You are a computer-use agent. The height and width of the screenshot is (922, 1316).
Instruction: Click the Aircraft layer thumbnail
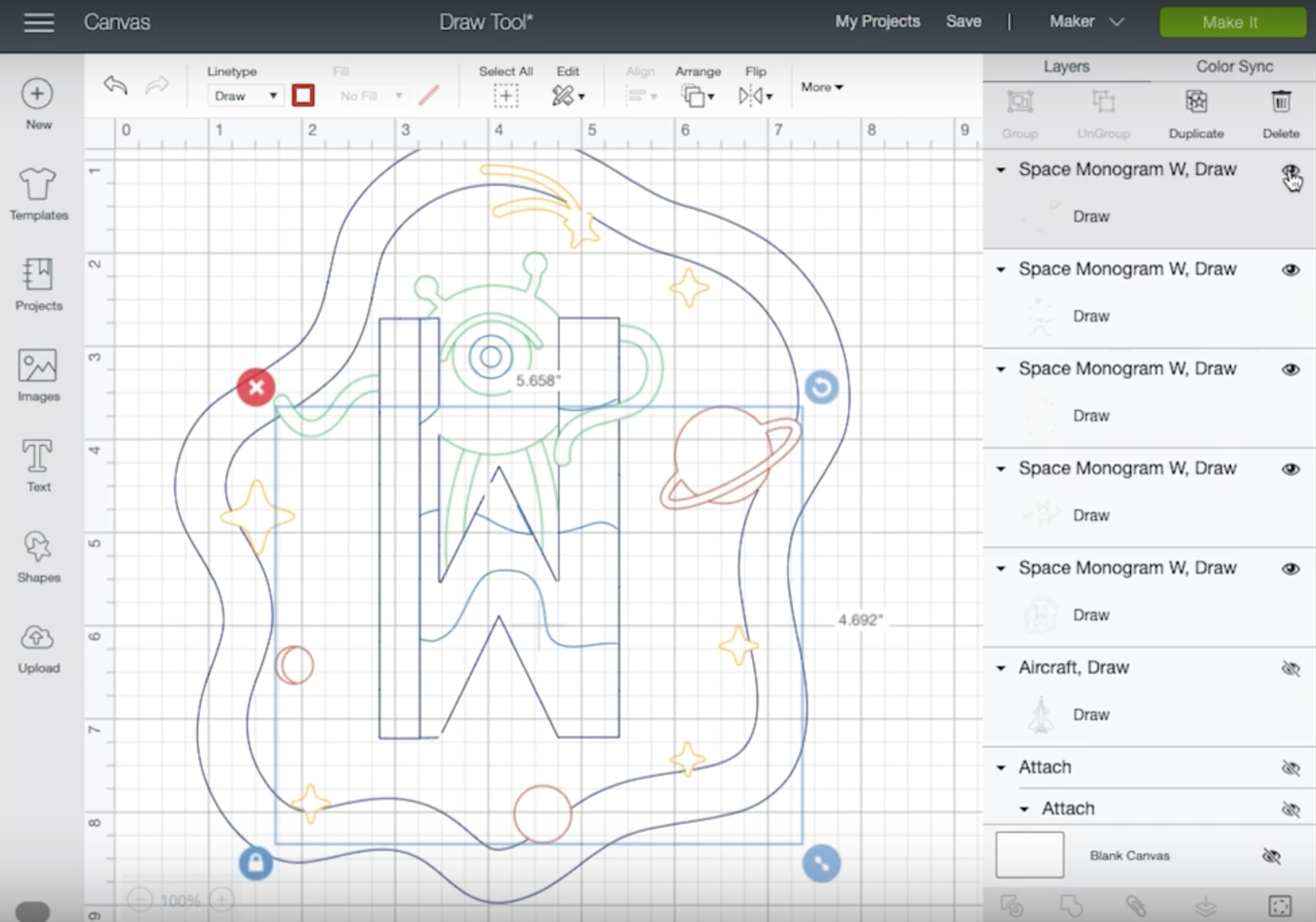1040,714
